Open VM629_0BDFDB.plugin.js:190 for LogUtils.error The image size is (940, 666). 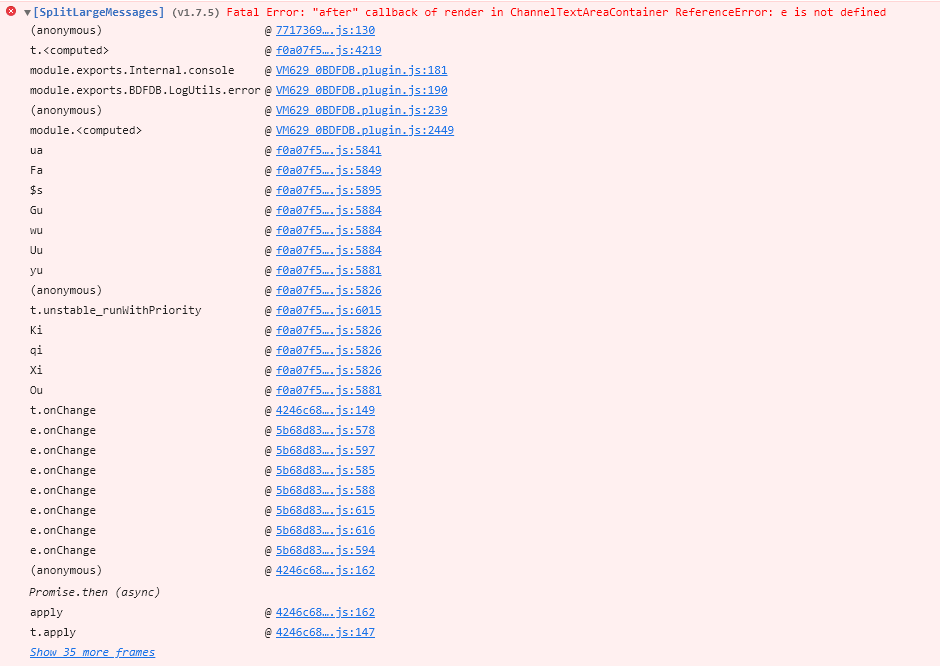point(361,90)
